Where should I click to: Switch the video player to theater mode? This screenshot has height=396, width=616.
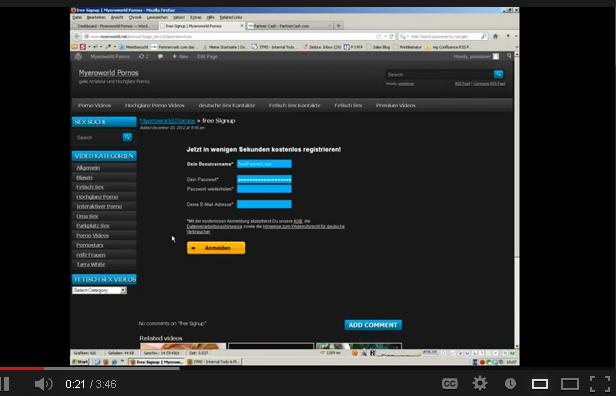[x=540, y=384]
